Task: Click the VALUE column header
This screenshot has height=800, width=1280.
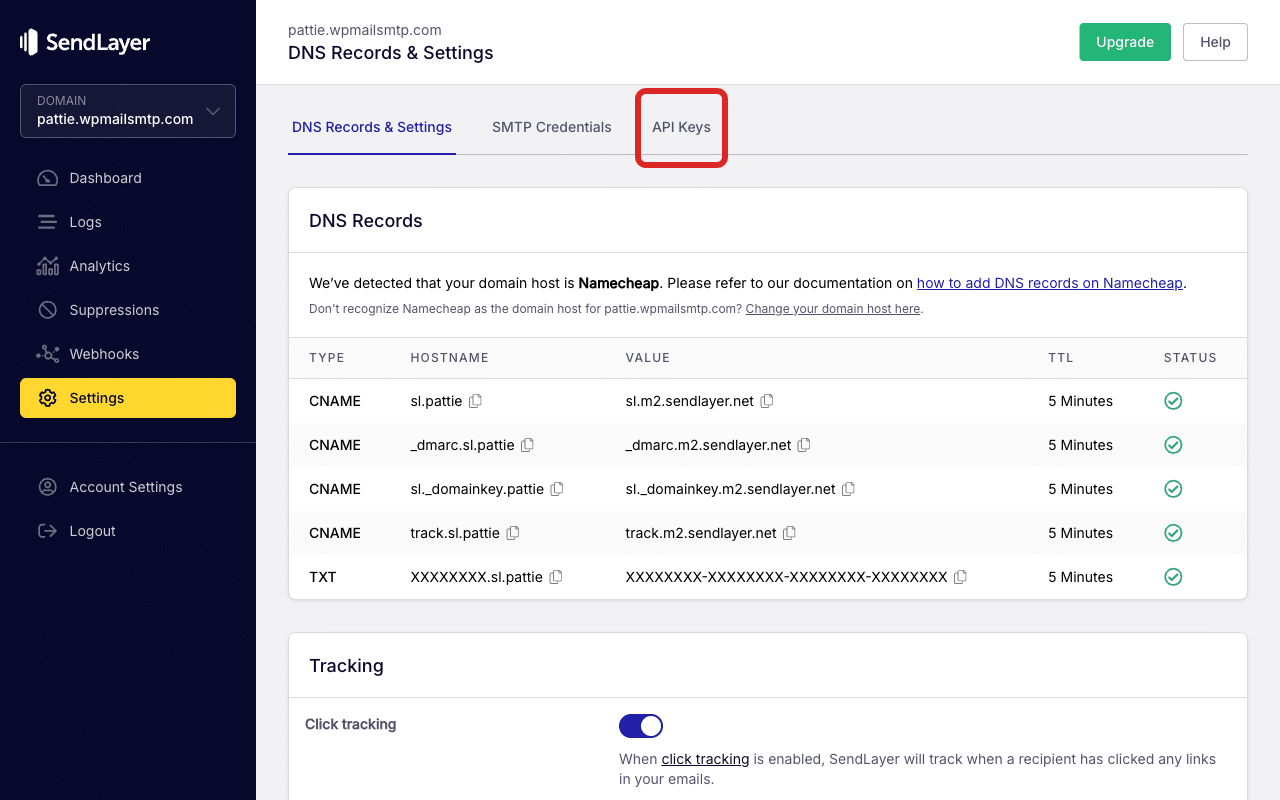Action: (648, 358)
